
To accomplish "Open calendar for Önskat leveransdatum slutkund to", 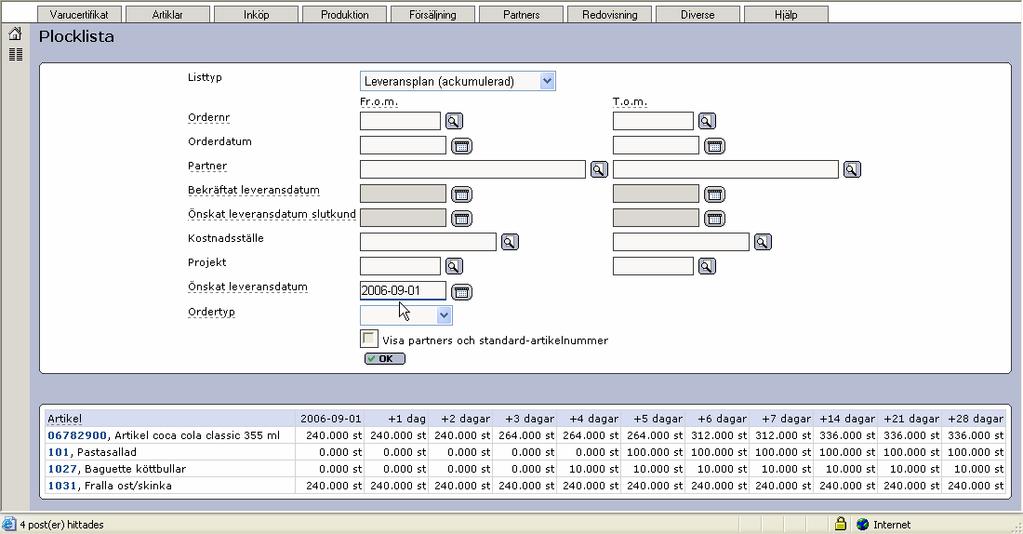I will click(x=714, y=218).
